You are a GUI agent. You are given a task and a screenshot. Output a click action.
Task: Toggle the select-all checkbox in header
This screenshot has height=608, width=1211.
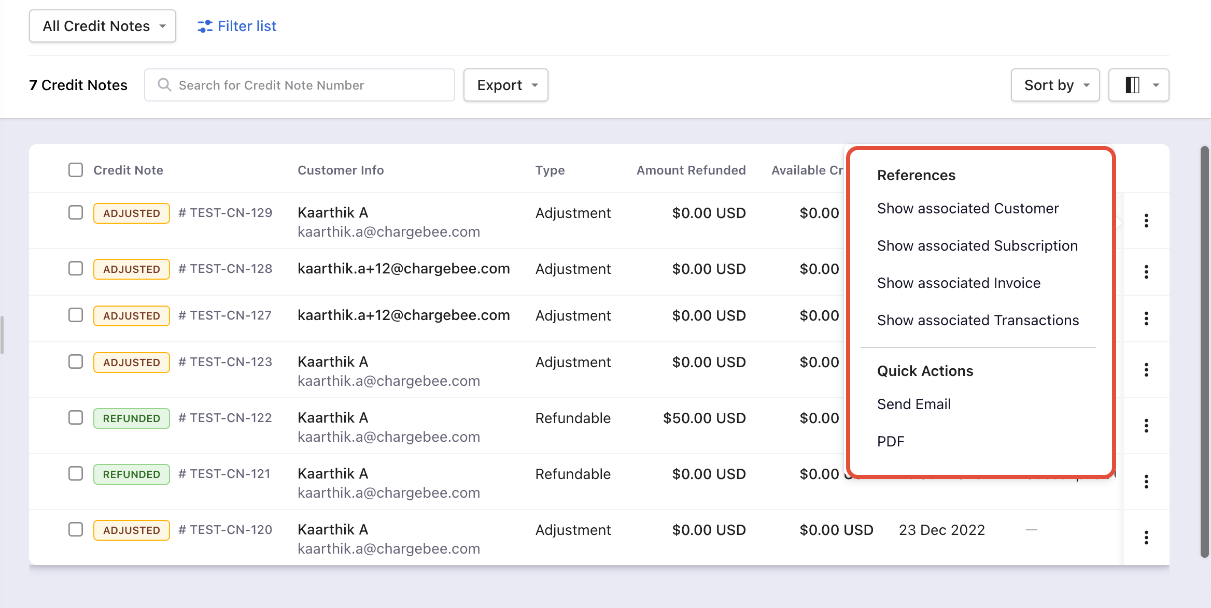click(x=76, y=170)
